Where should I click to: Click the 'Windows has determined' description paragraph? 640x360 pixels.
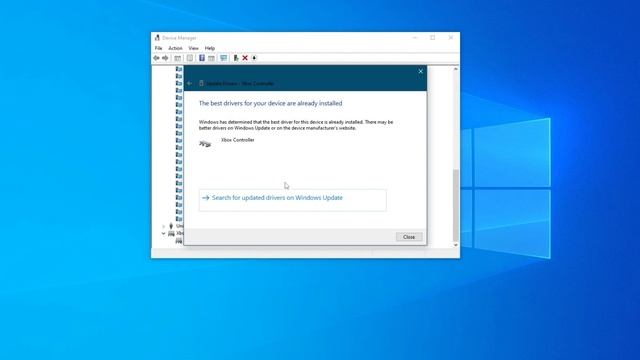(x=296, y=125)
